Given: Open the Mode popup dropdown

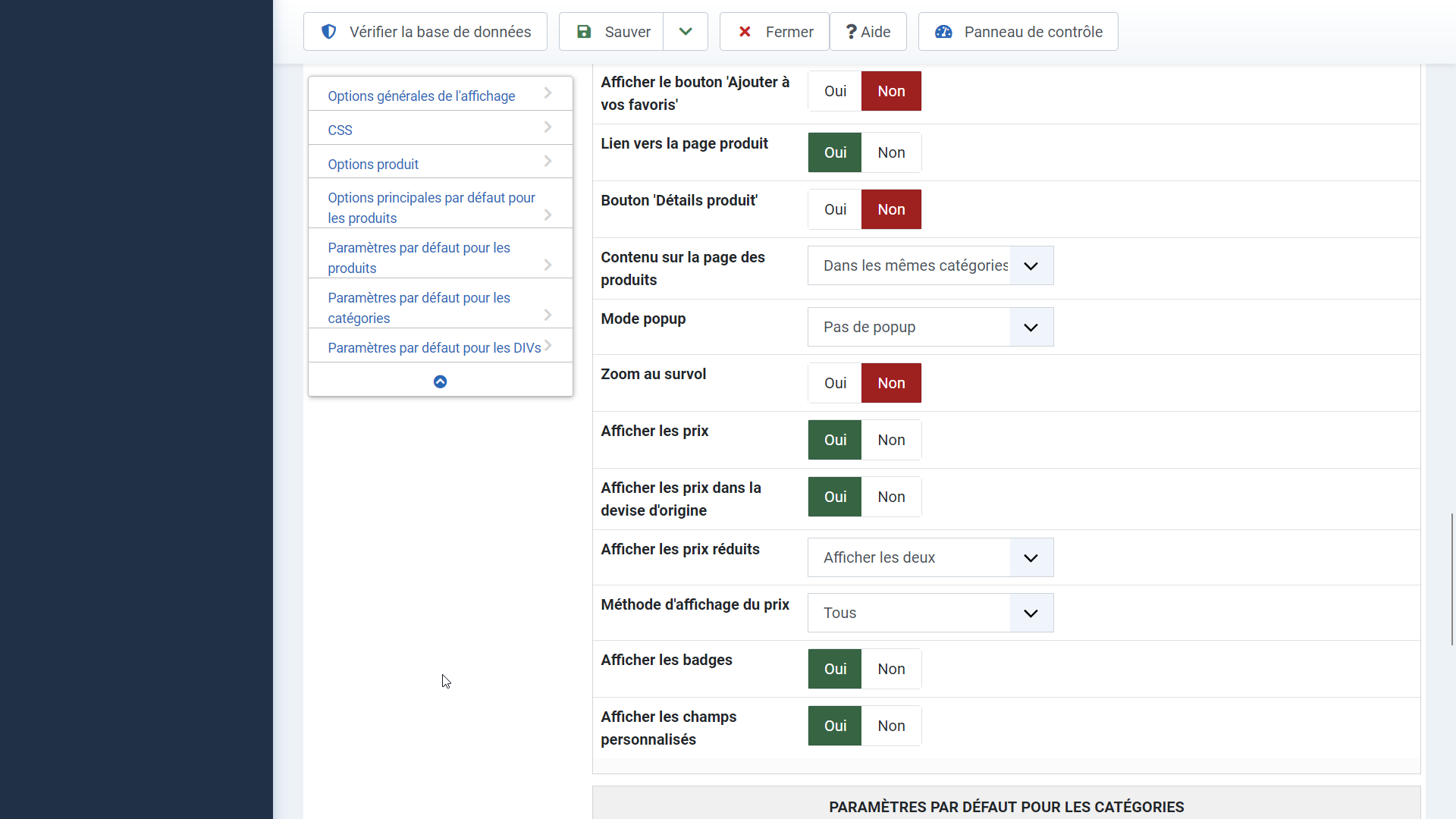Looking at the screenshot, I should click(930, 327).
